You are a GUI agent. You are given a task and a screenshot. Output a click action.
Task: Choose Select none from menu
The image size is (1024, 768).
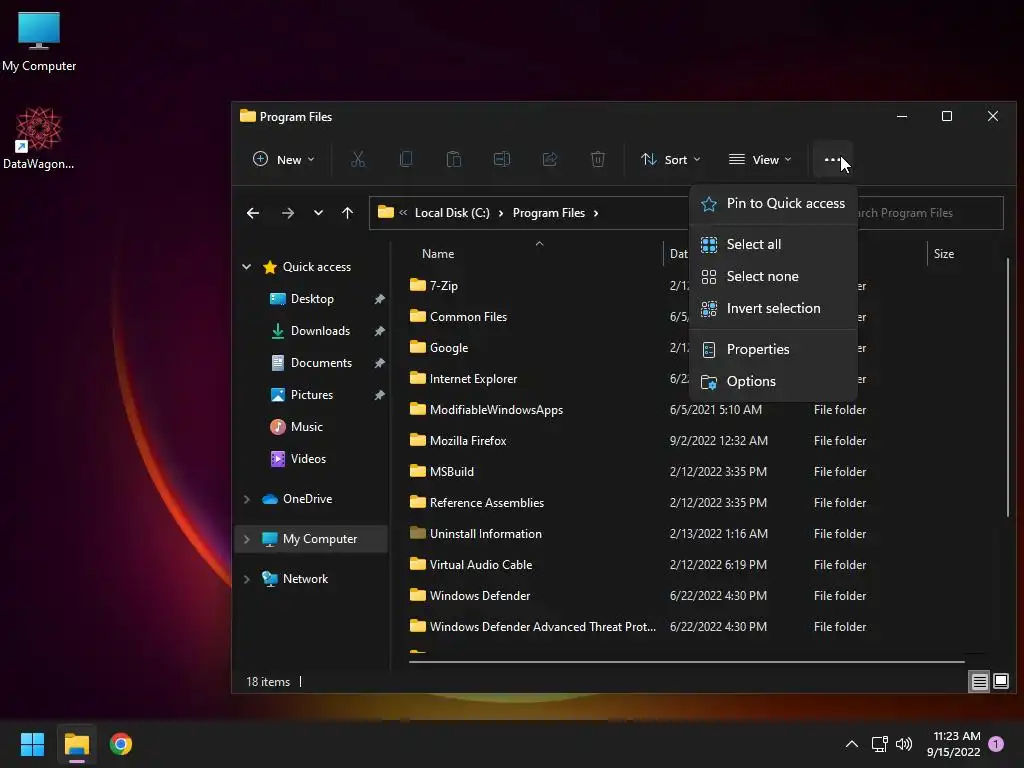[x=773, y=276]
